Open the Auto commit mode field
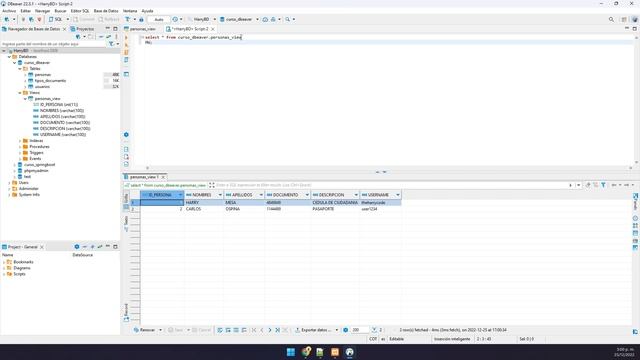This screenshot has width=640, height=360. pyautogui.click(x=159, y=19)
